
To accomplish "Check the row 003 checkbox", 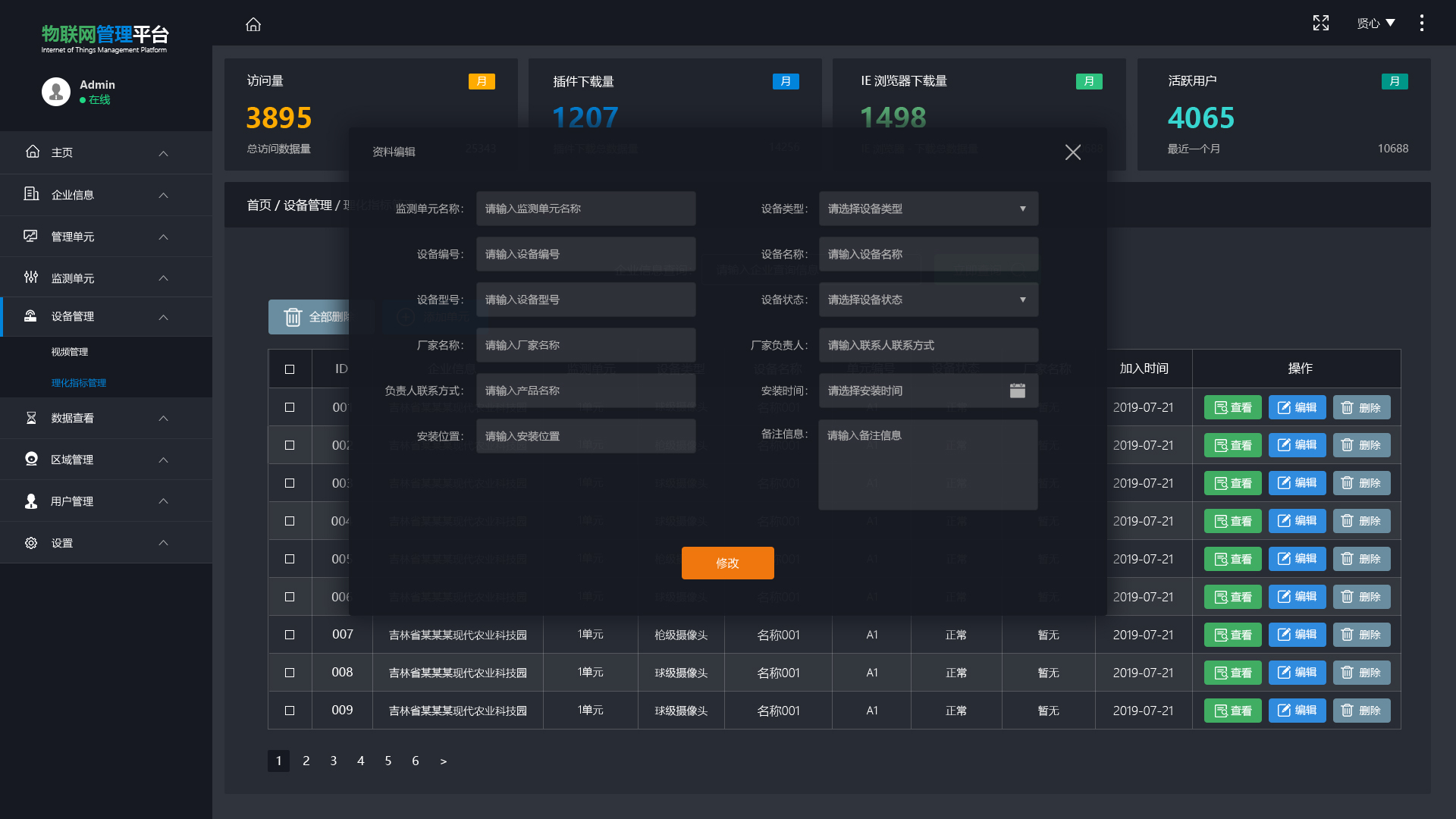I will click(x=290, y=483).
